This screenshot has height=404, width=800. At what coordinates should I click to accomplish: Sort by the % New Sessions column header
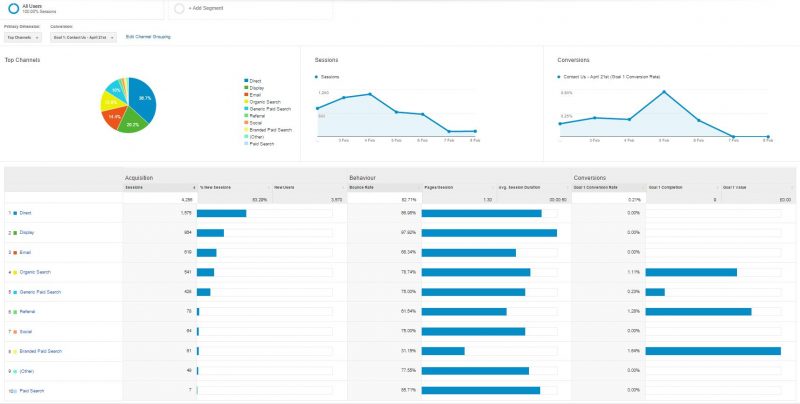click(x=234, y=188)
